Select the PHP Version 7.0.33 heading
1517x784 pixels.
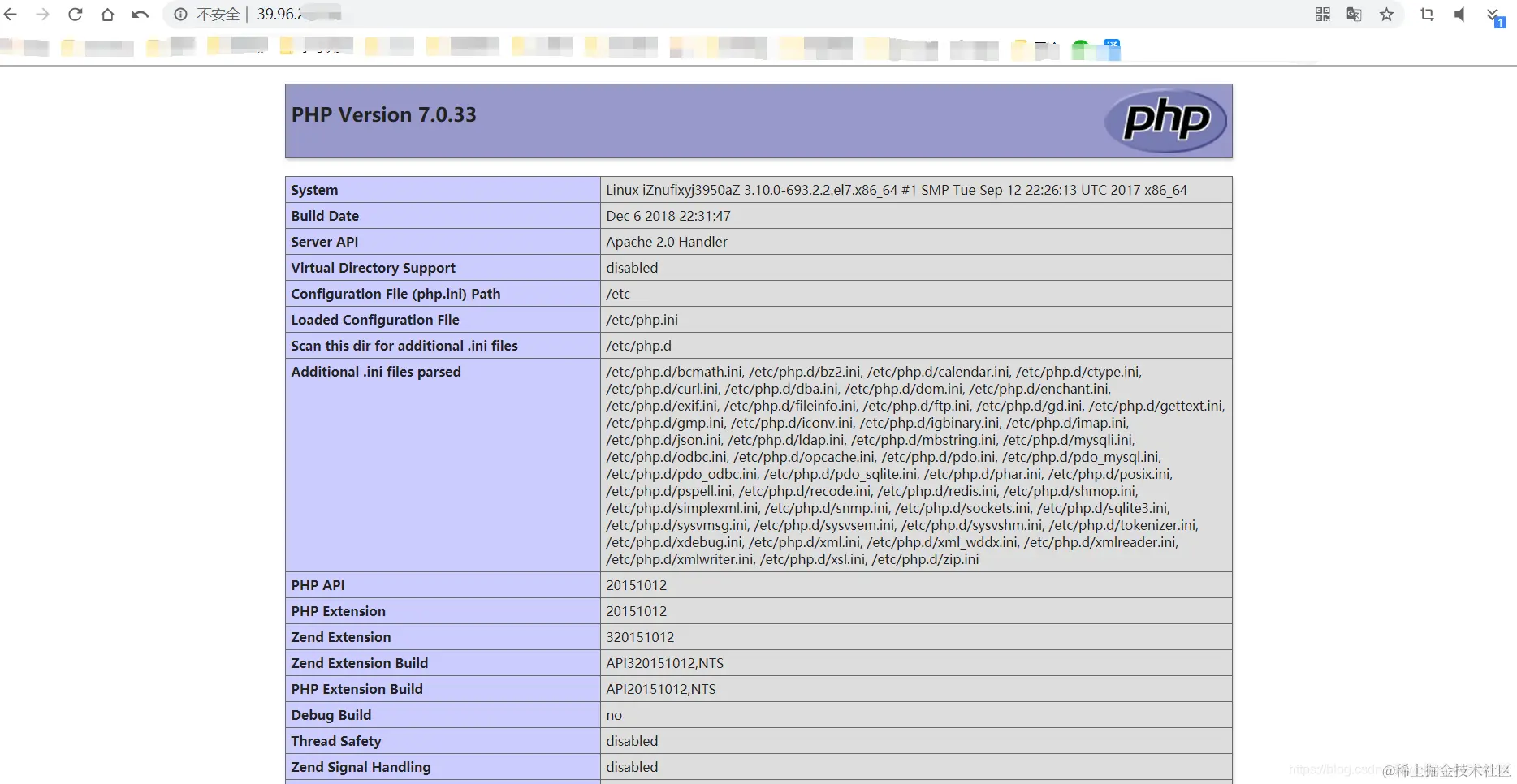click(x=383, y=115)
